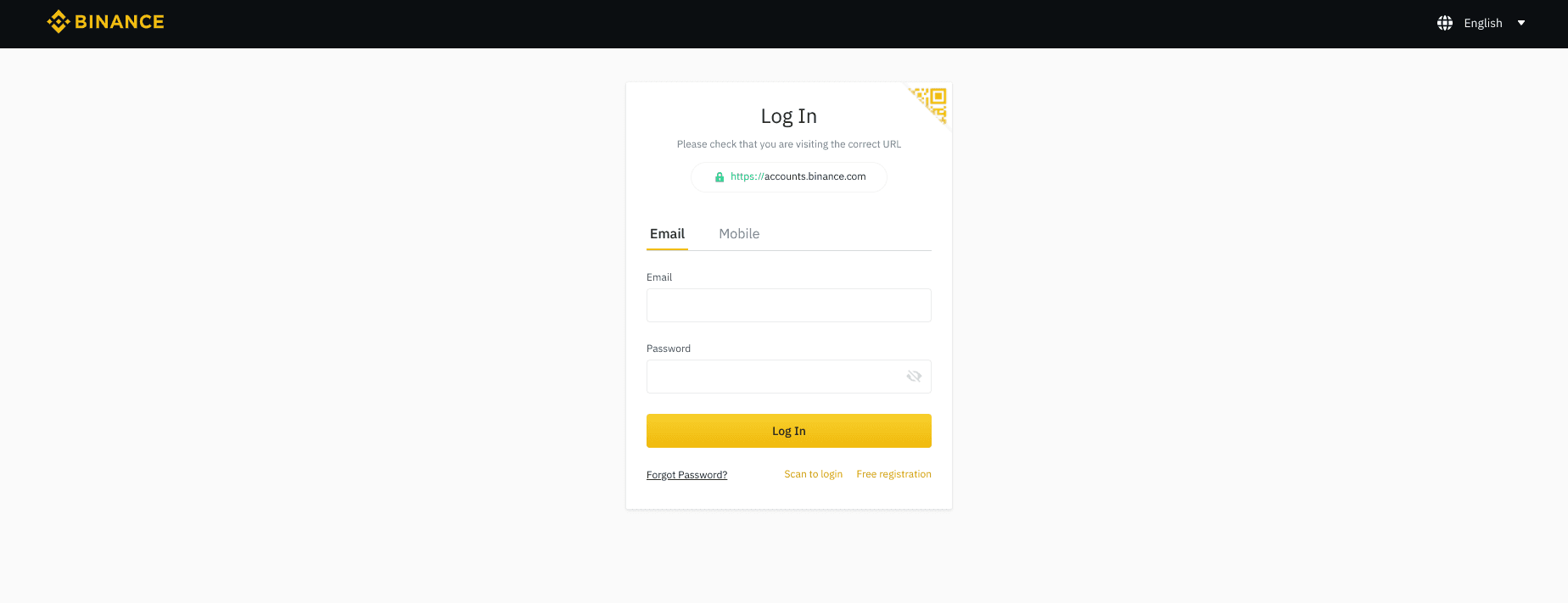The image size is (1568, 603).
Task: Click the yellow Log In button
Action: tap(789, 431)
